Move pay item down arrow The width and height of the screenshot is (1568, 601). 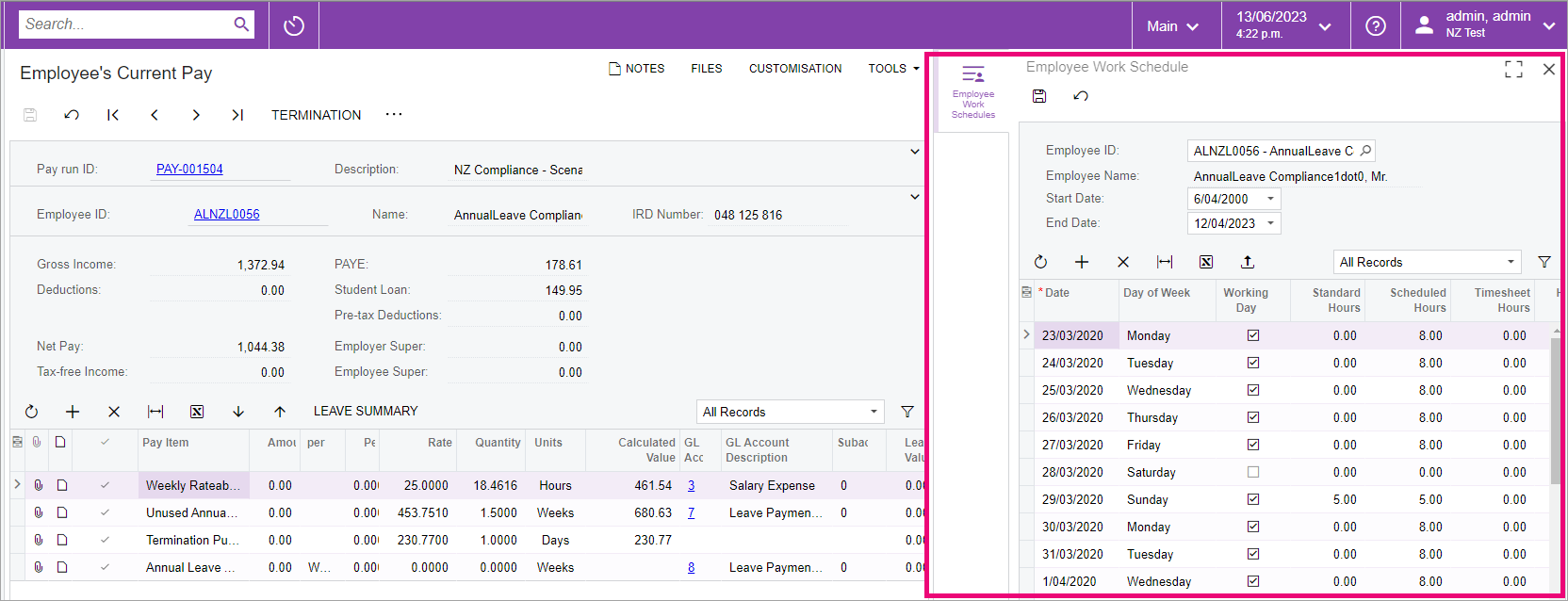click(x=238, y=412)
